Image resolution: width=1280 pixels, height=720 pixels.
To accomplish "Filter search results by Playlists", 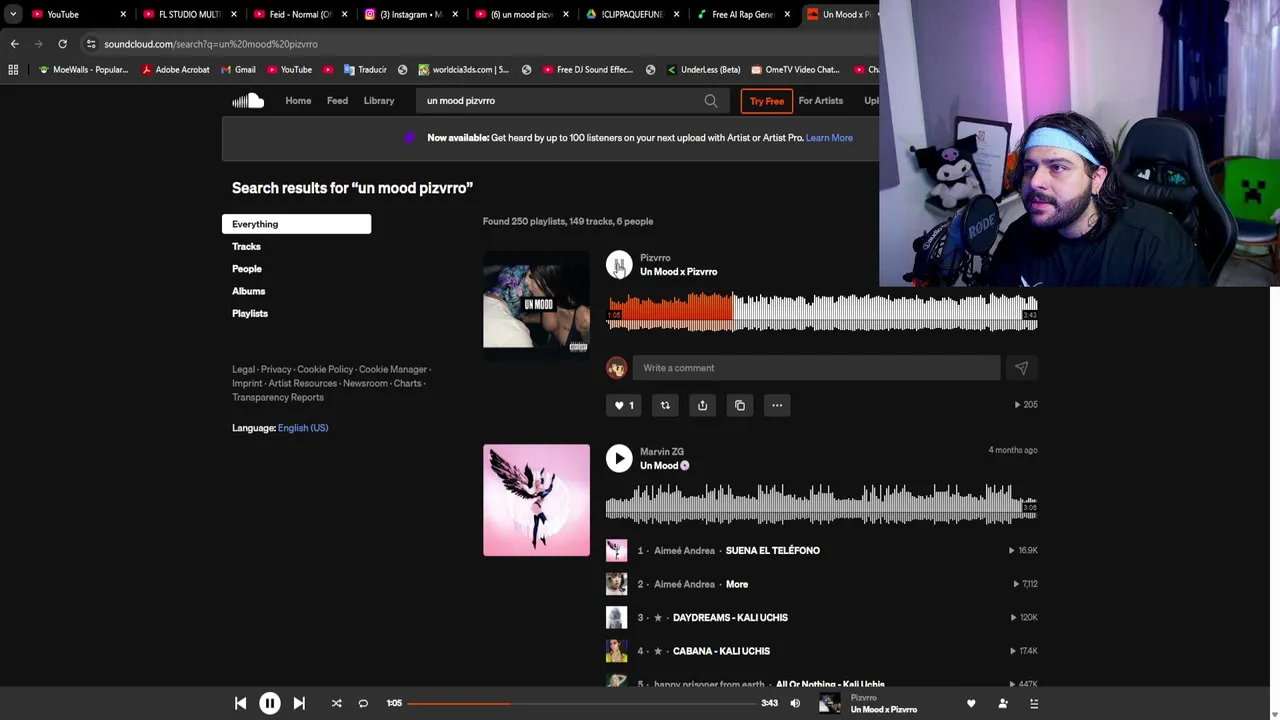I will click(250, 313).
